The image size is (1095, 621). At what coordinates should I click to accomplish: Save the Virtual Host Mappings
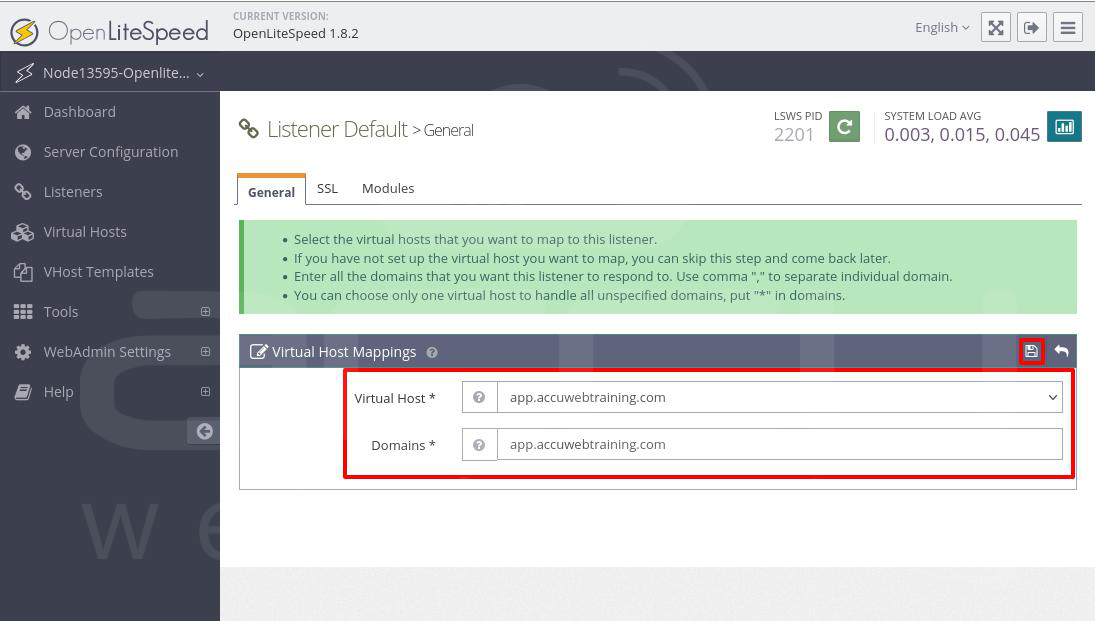coord(1031,351)
